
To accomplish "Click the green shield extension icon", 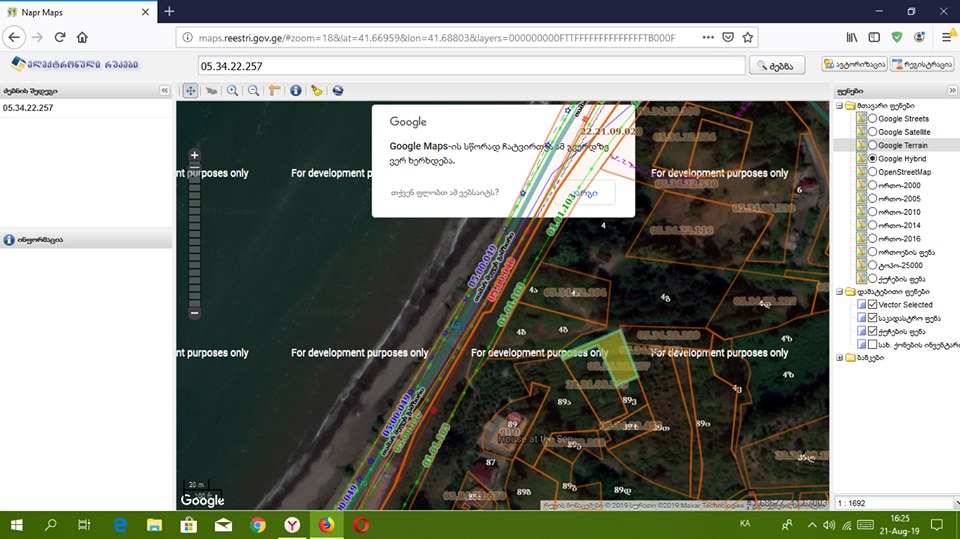I will pos(897,37).
